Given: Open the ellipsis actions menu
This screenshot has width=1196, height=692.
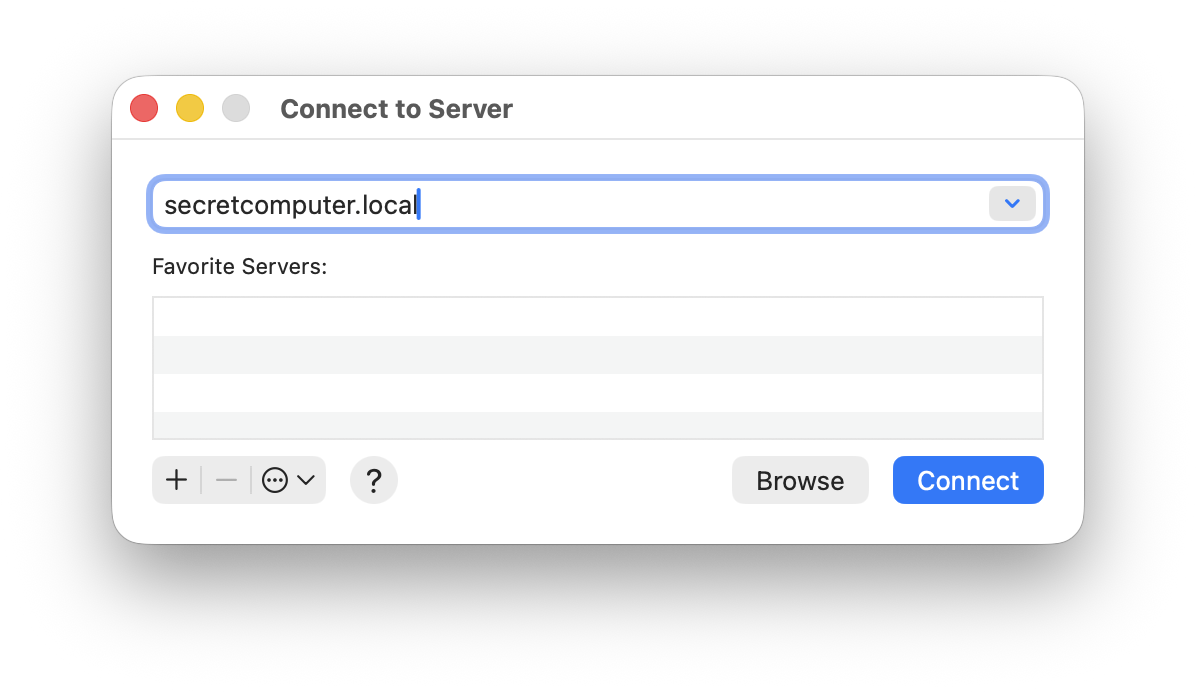Looking at the screenshot, I should 275,481.
